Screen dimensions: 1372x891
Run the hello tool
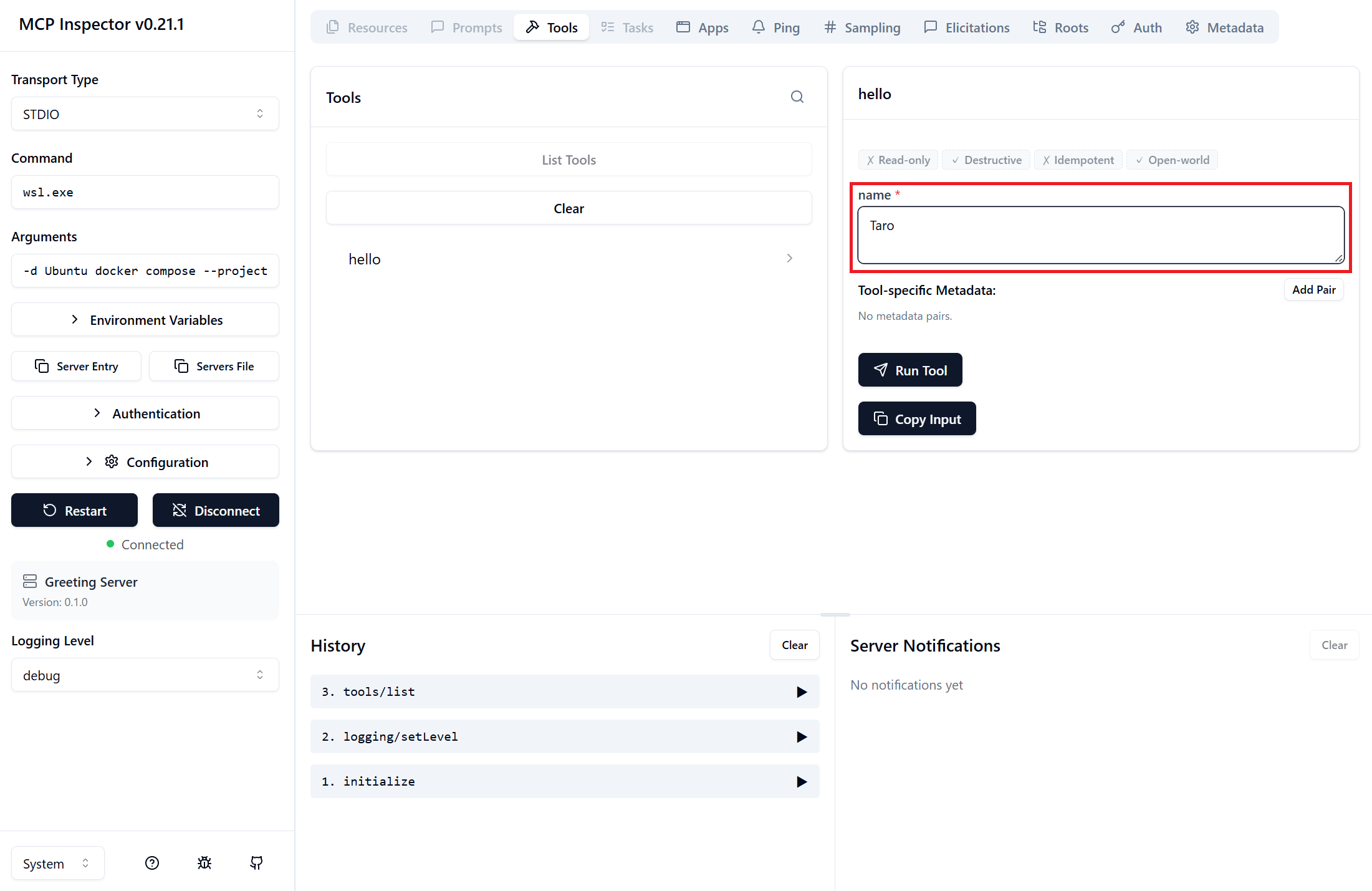point(910,370)
